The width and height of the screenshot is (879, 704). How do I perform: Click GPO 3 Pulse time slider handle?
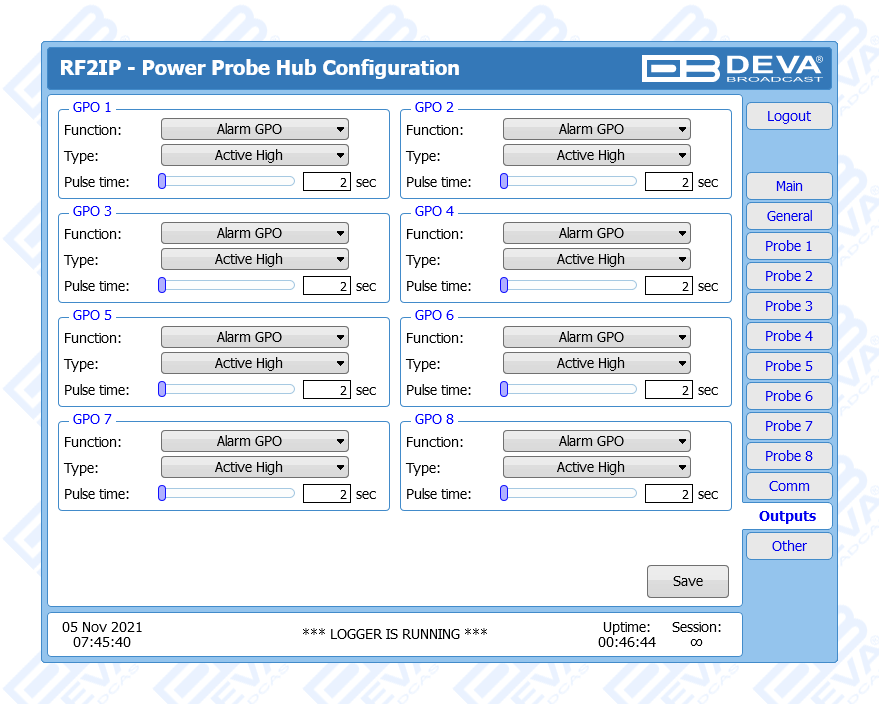click(x=162, y=285)
